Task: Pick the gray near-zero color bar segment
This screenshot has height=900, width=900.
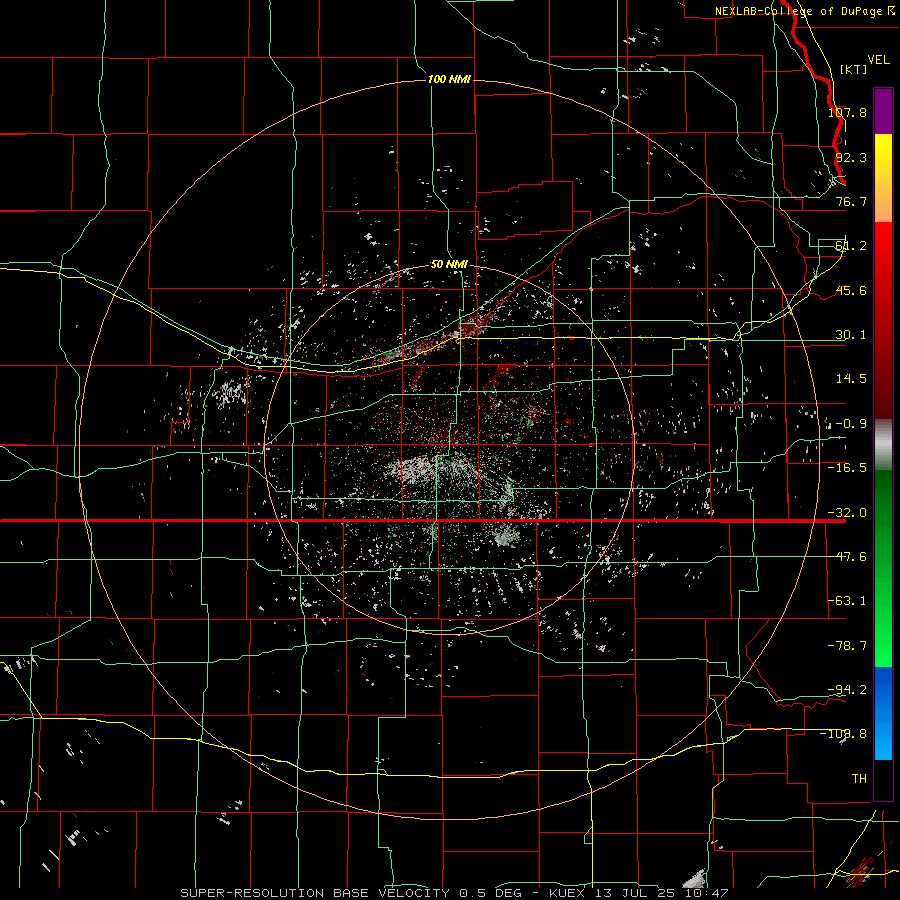Action: point(883,445)
